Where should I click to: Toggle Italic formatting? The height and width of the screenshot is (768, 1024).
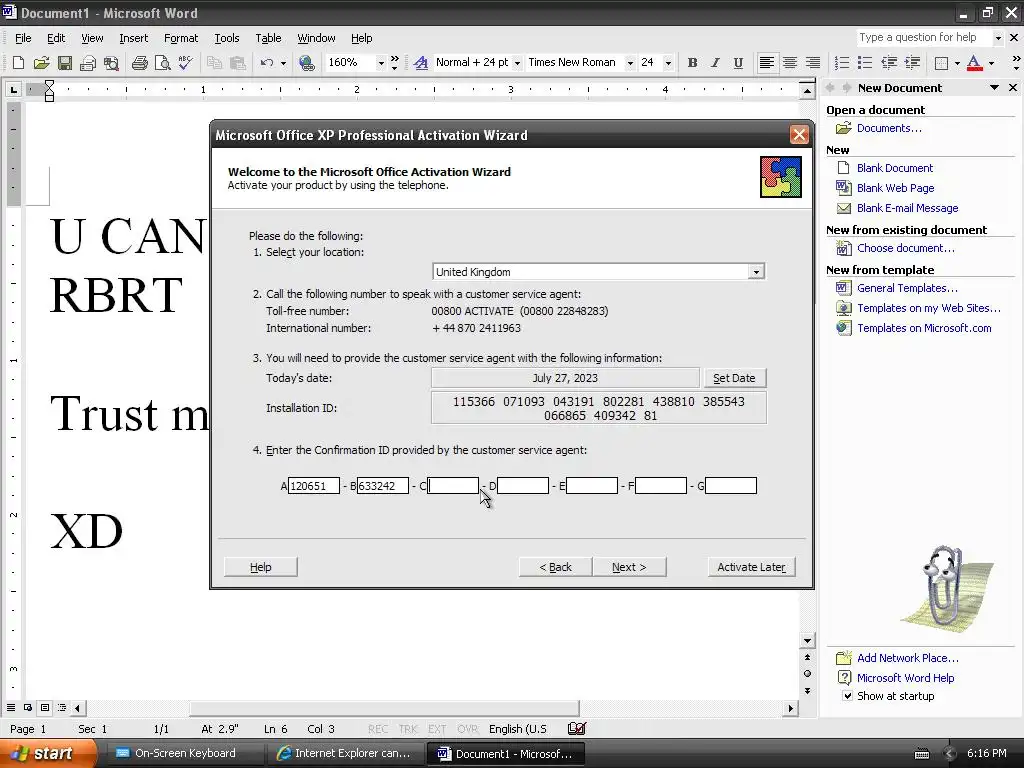[x=715, y=63]
